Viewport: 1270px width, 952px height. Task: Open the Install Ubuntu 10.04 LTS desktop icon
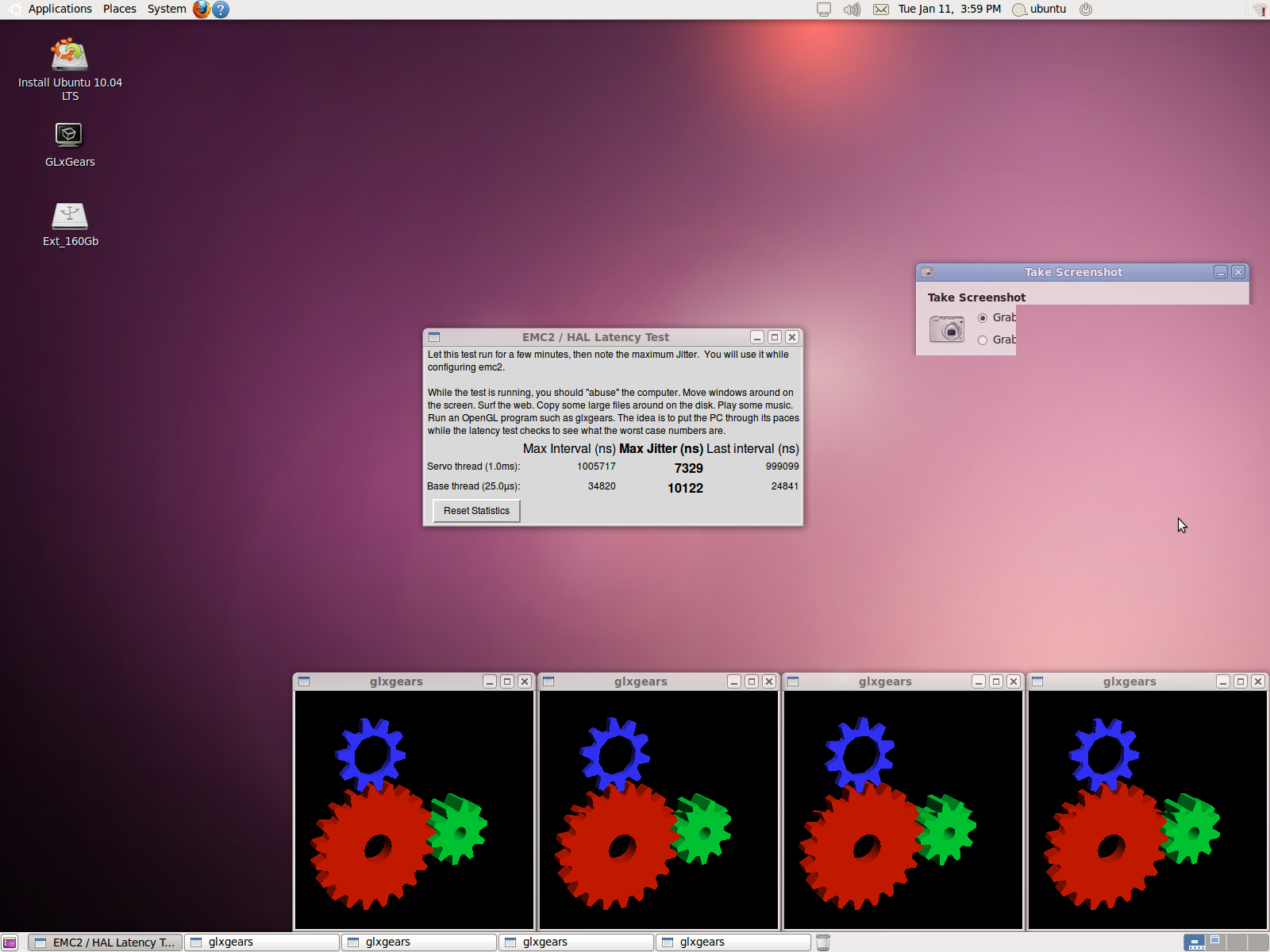coord(70,69)
